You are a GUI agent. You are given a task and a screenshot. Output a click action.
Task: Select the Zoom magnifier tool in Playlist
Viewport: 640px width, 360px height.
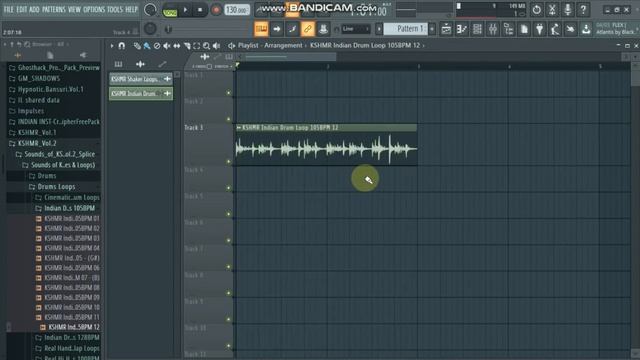(207, 46)
